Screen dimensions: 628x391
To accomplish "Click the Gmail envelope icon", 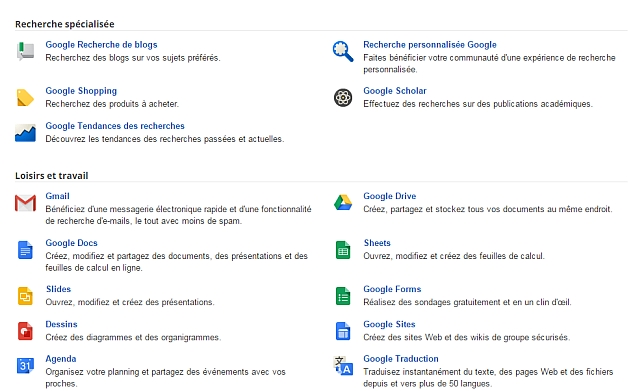I will coord(25,203).
